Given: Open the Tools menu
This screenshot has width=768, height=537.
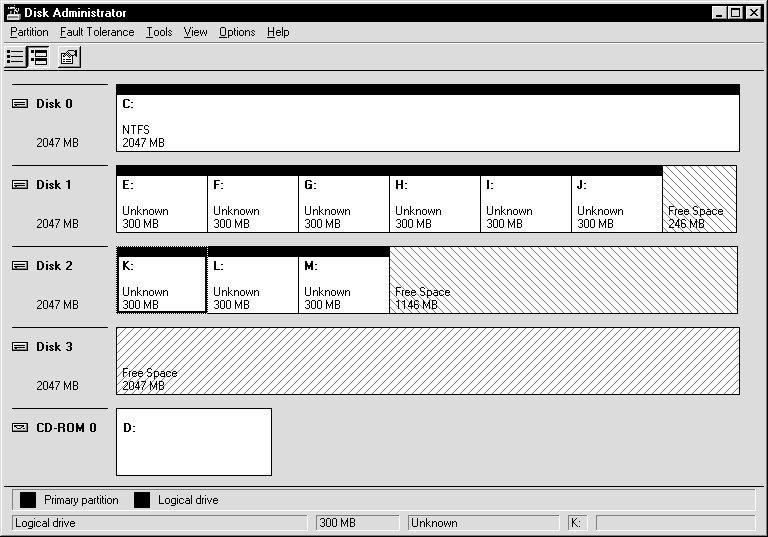Looking at the screenshot, I should [x=159, y=32].
